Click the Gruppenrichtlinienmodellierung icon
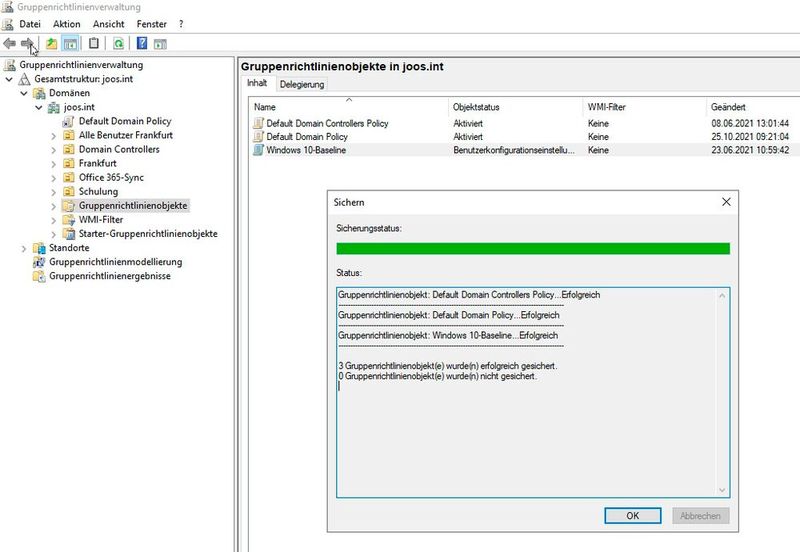This screenshot has height=552, width=800. pos(39,262)
